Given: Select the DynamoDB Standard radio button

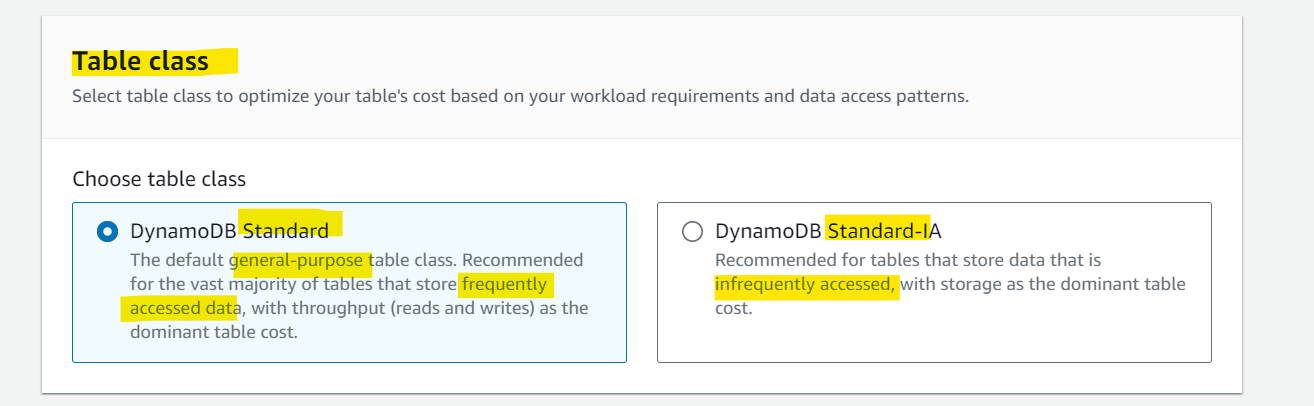Looking at the screenshot, I should [106, 231].
